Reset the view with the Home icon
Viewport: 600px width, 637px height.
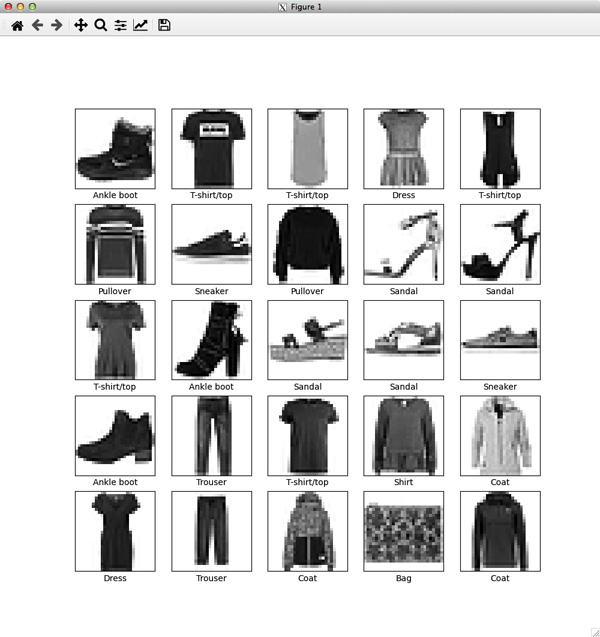click(17, 26)
